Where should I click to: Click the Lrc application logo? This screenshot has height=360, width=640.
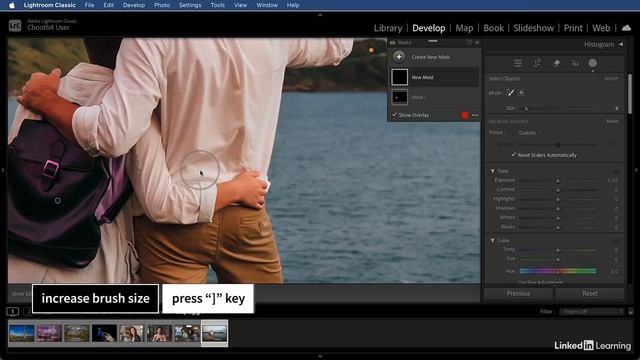coord(15,25)
